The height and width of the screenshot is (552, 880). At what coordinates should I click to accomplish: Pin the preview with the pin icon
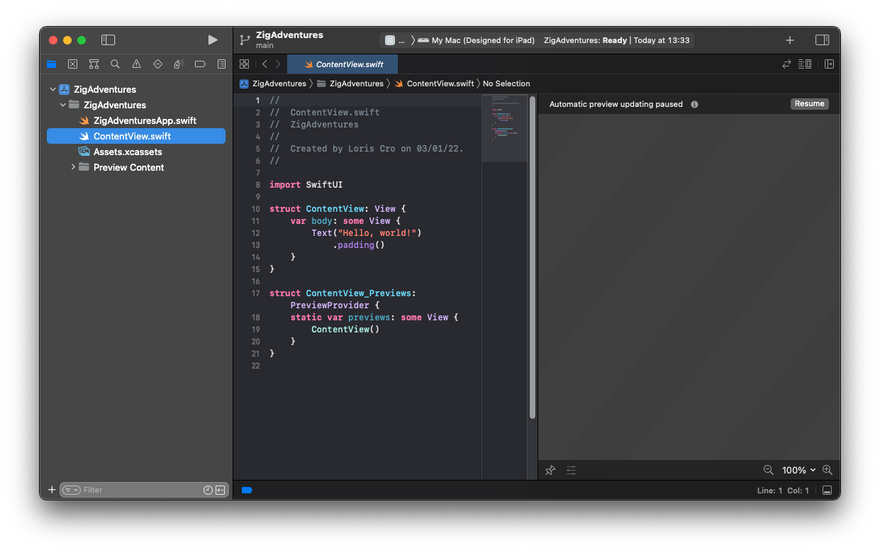pos(551,470)
